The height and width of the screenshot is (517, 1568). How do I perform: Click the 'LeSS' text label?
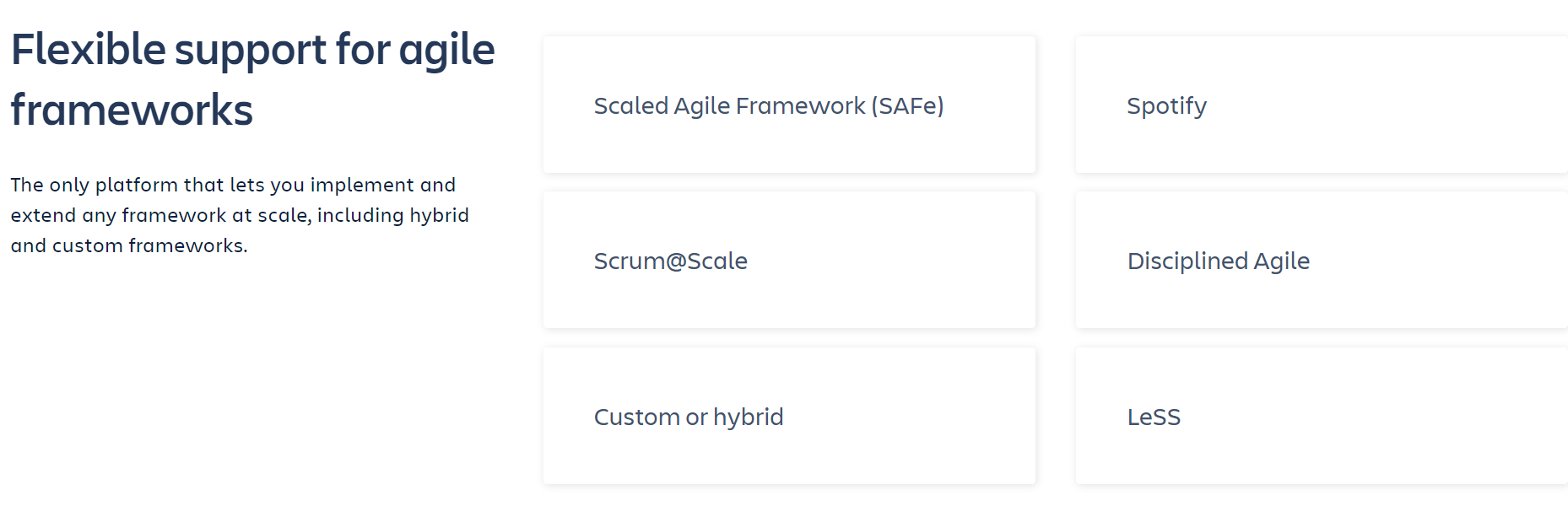click(1154, 417)
